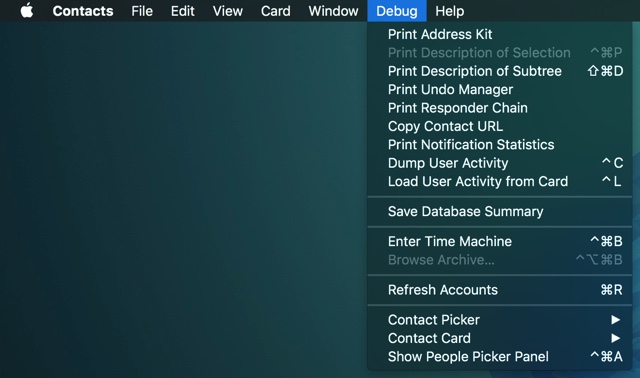Image resolution: width=640 pixels, height=378 pixels.
Task: Select Print Description of Subtree
Action: coord(500,71)
